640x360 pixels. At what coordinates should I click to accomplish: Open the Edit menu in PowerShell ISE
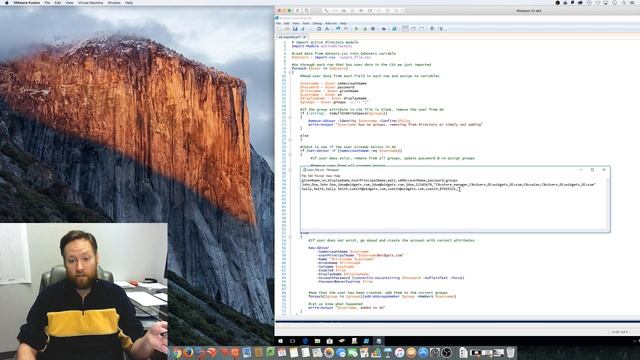click(287, 23)
